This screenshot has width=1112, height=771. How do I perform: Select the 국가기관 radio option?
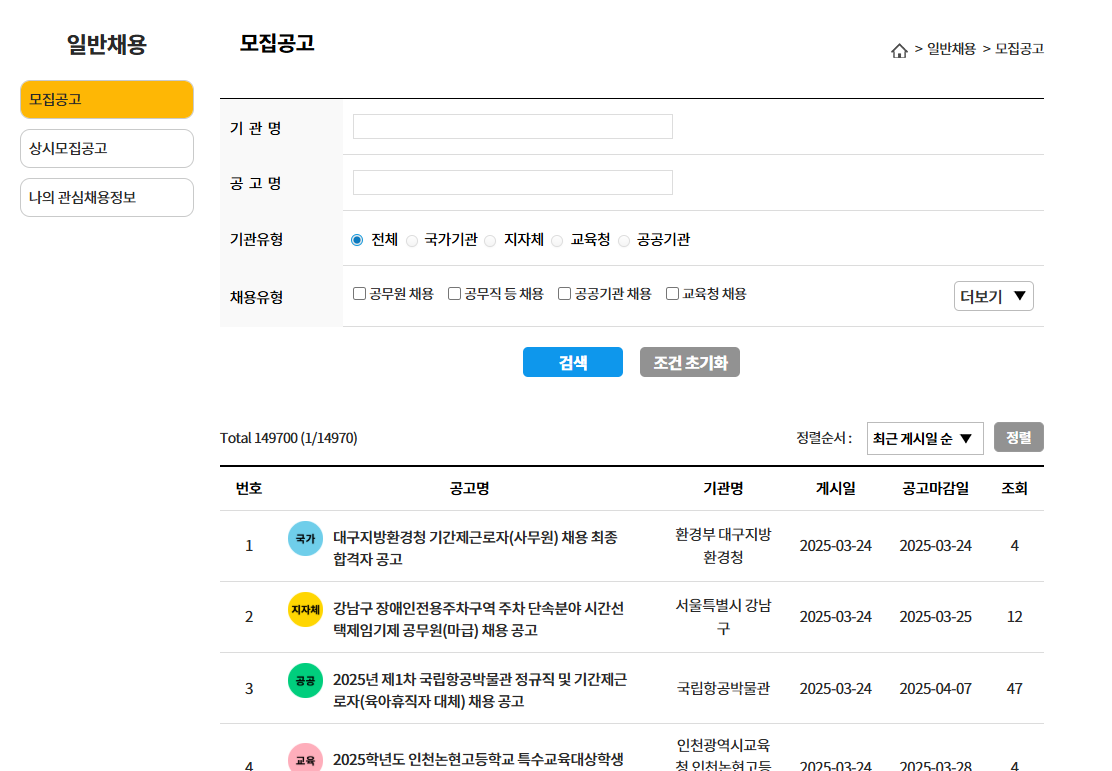[x=411, y=240]
